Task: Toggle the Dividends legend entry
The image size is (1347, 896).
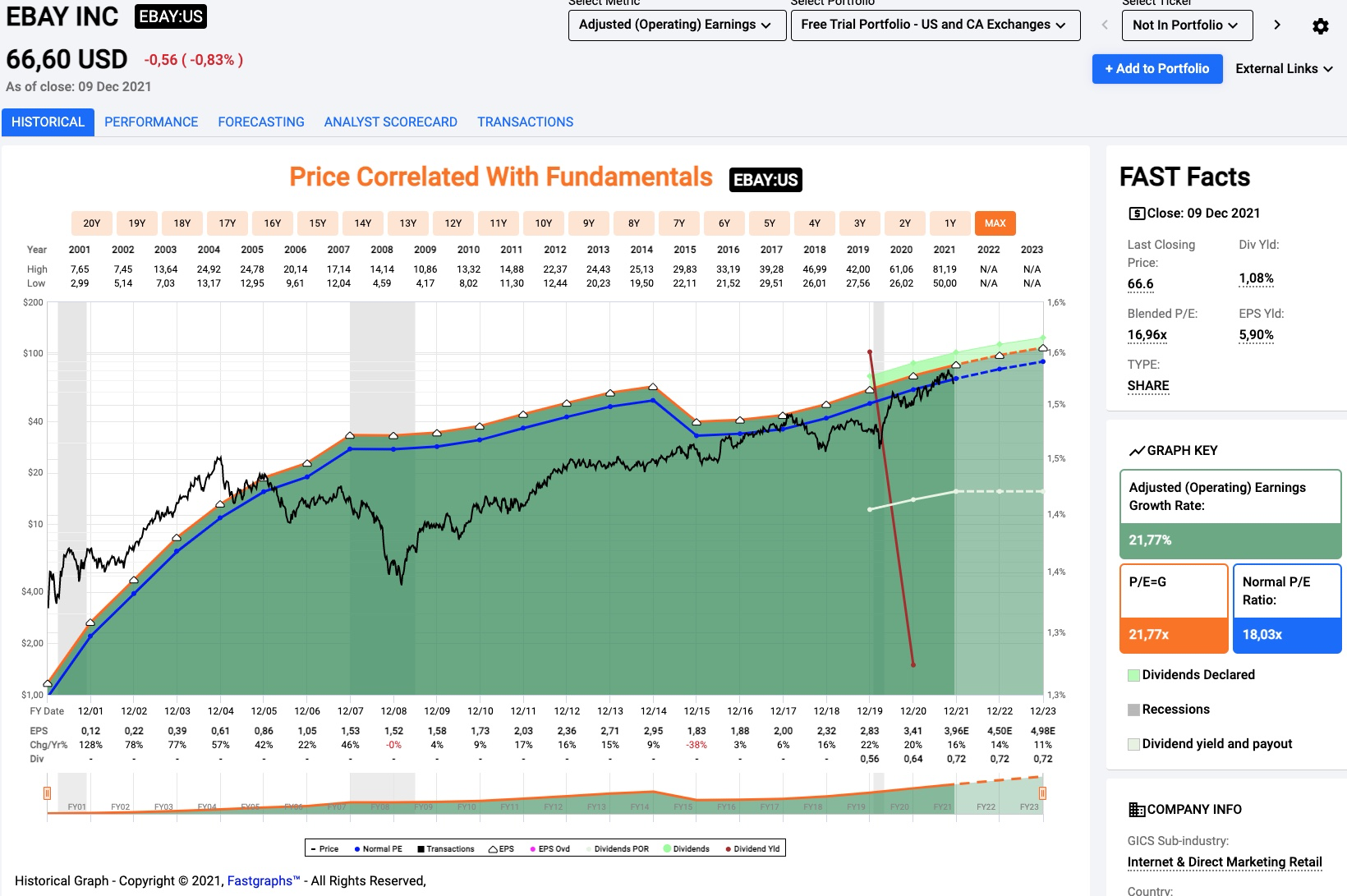Action: (687, 848)
